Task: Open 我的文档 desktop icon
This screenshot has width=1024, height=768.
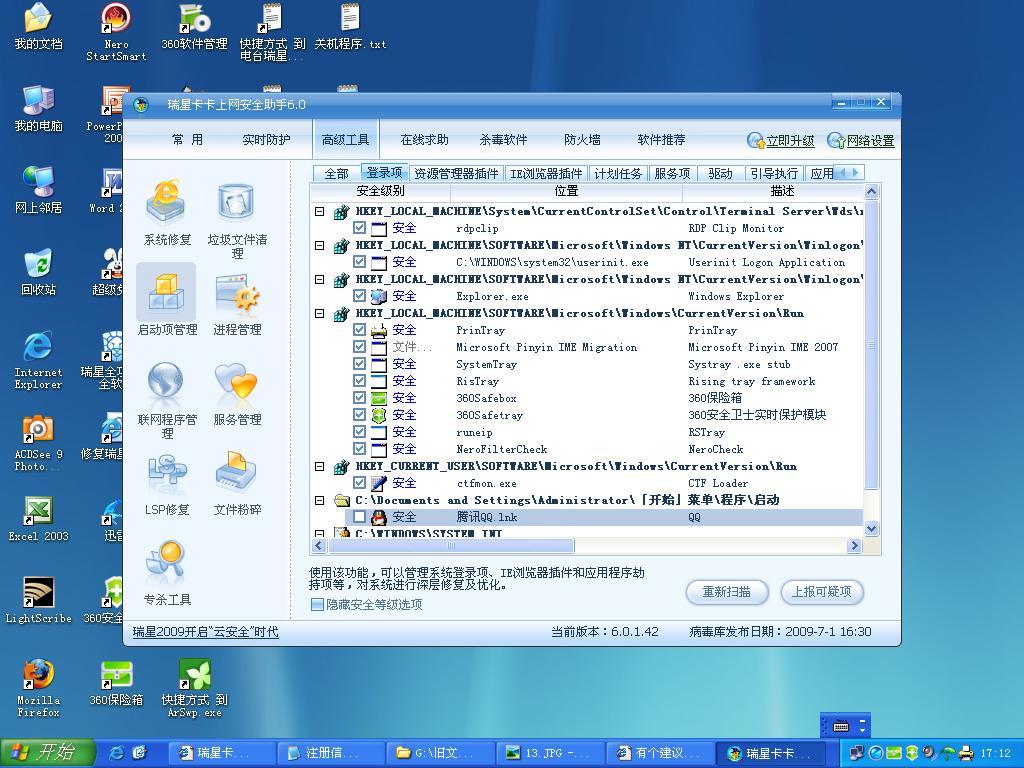Action: [x=38, y=27]
